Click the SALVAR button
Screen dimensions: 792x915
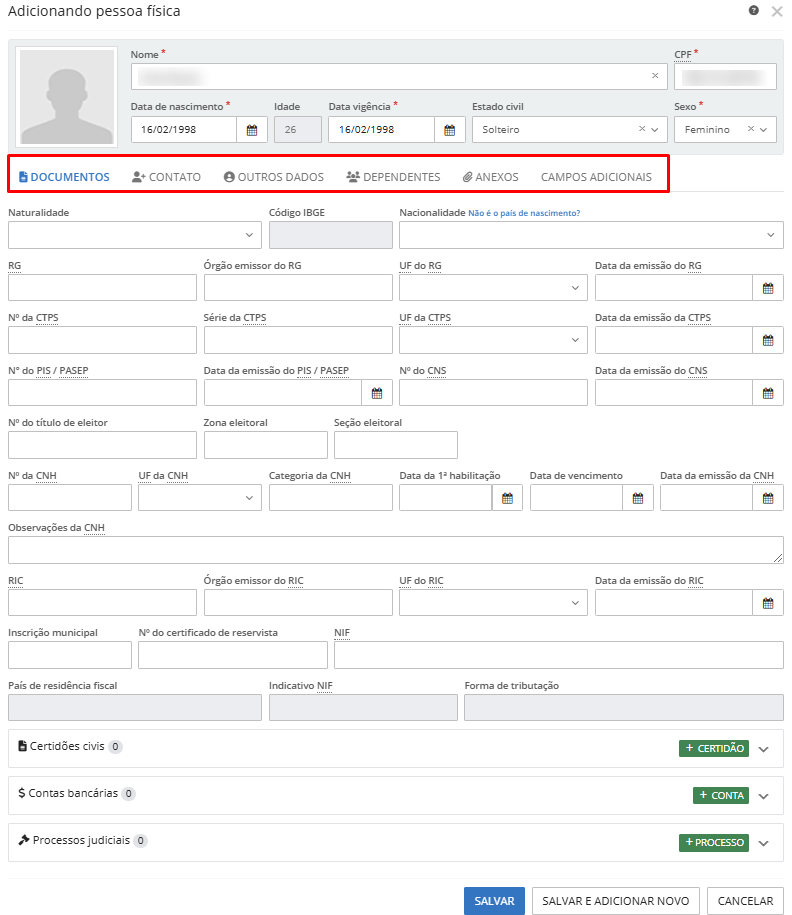[x=494, y=901]
